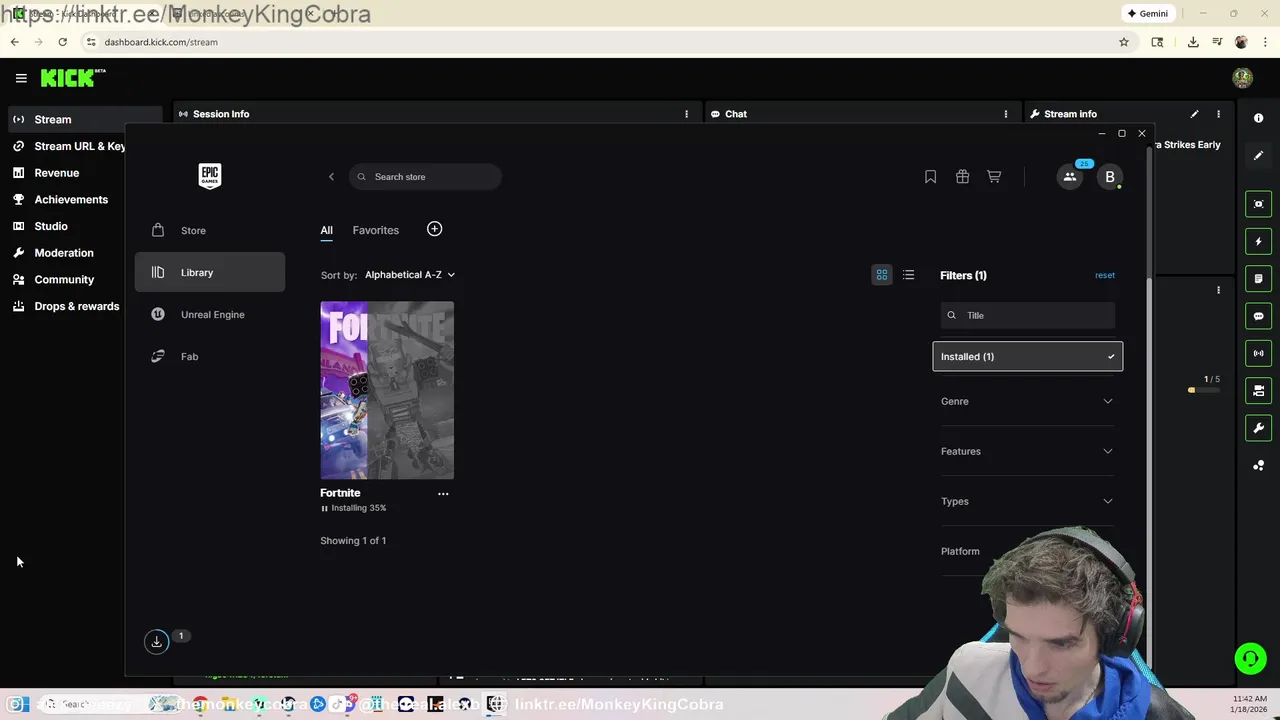
Task: Click the Search store field
Action: (x=425, y=177)
